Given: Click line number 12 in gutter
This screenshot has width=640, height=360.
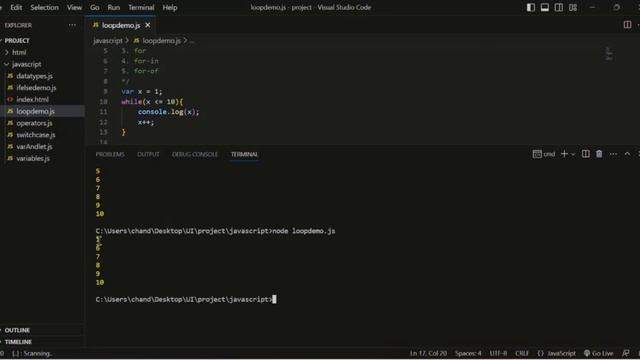Looking at the screenshot, I should (x=103, y=122).
